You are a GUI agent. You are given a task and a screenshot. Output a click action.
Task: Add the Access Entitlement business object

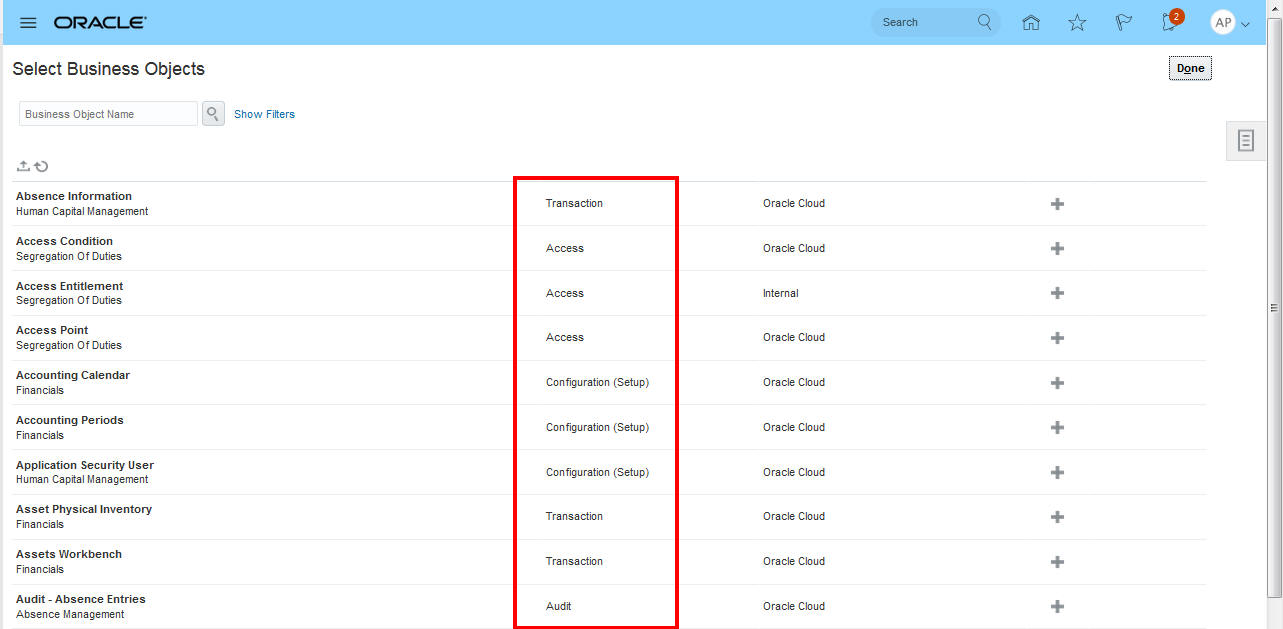[x=1057, y=293]
